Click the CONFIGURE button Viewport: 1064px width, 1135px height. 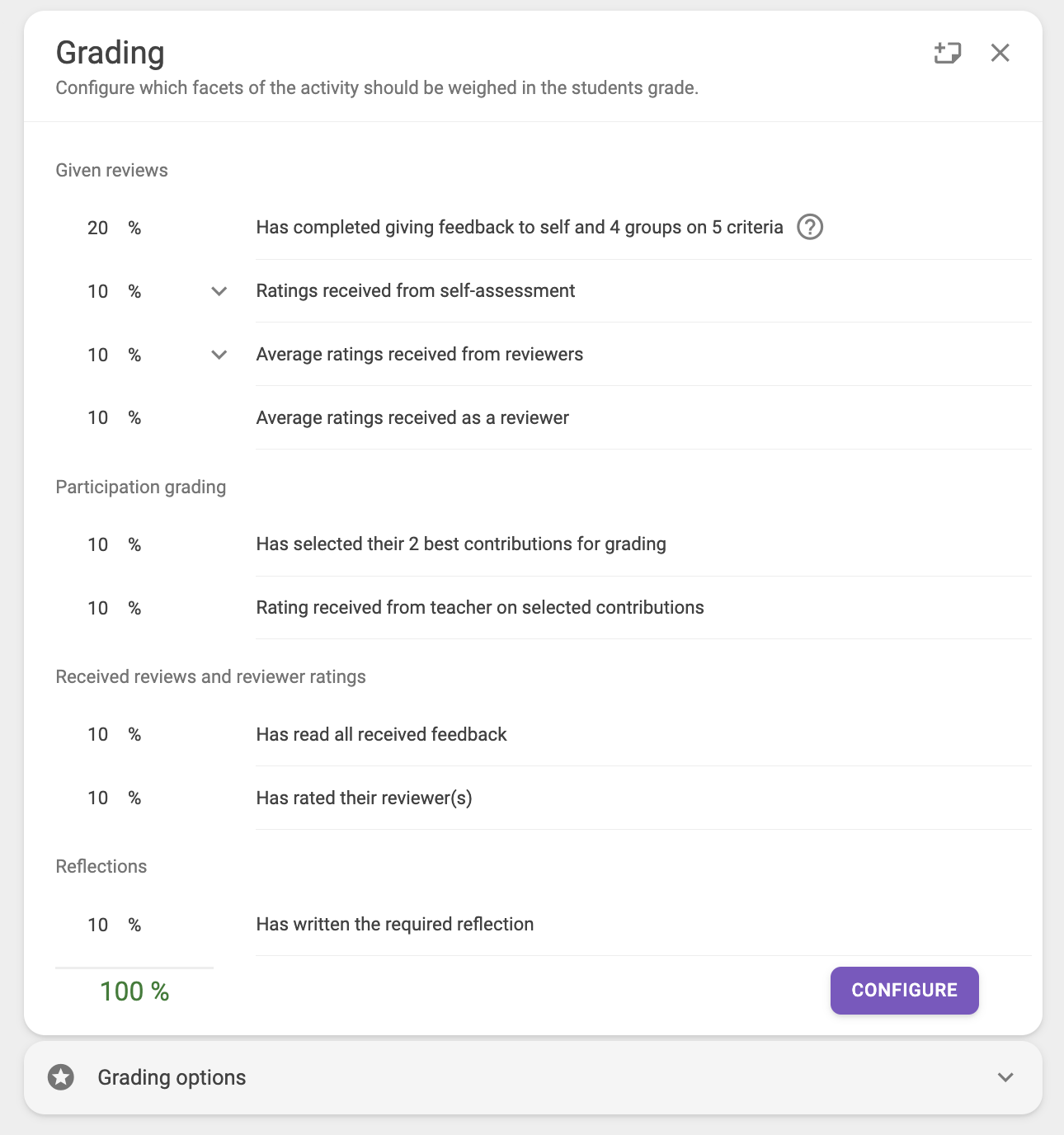pyautogui.click(x=904, y=990)
